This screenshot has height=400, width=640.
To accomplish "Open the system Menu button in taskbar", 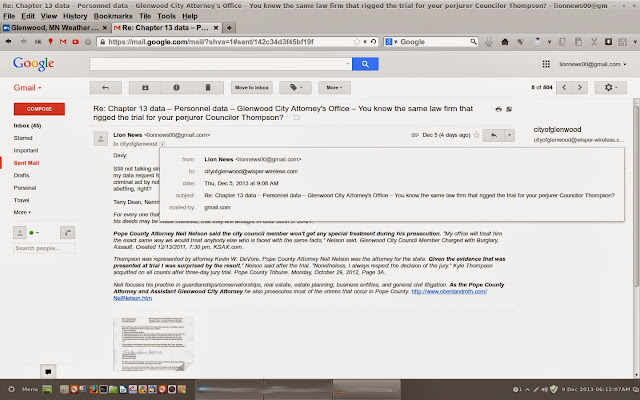I will tap(30, 389).
